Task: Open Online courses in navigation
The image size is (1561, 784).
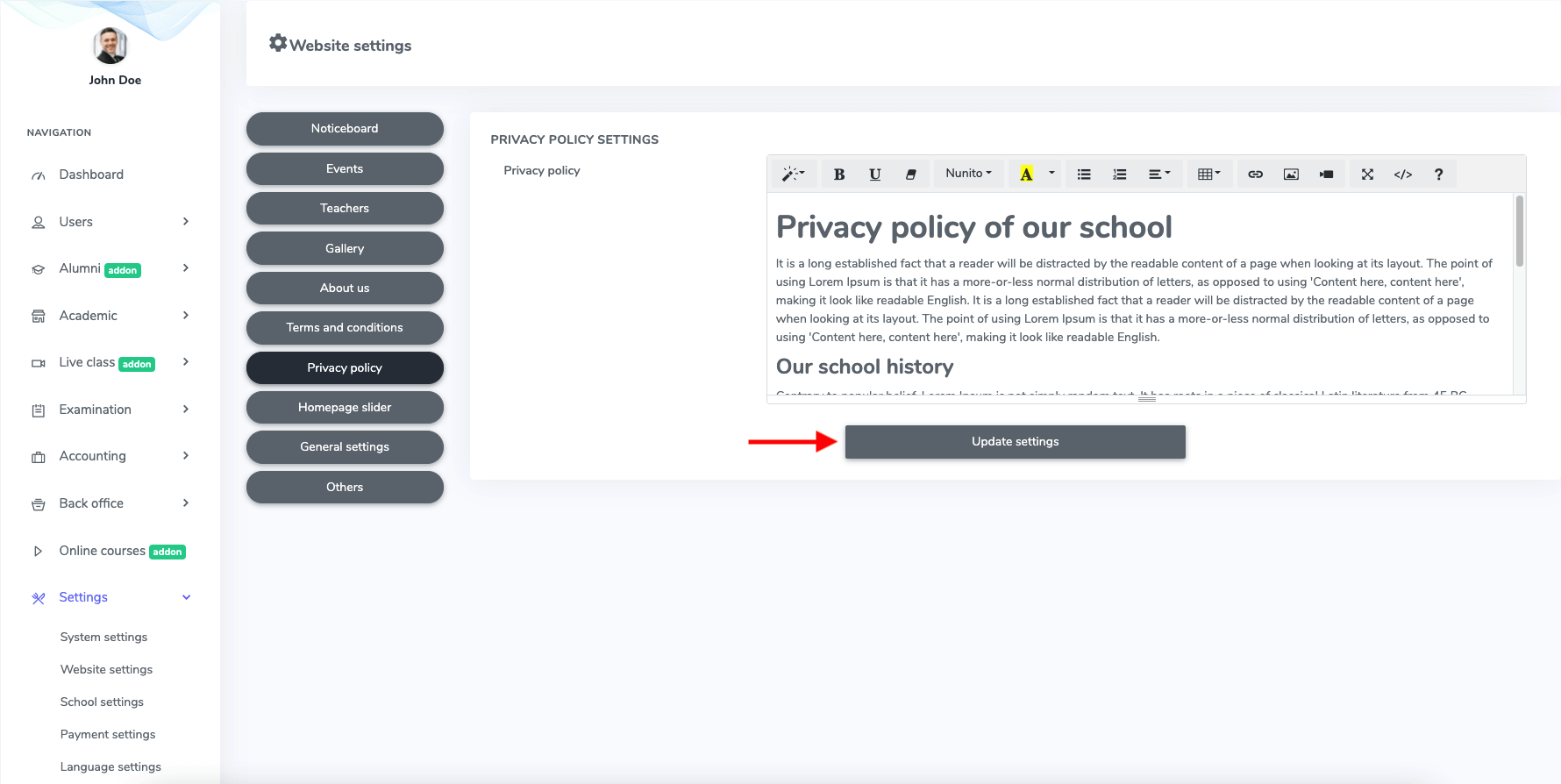Action: [x=103, y=551]
